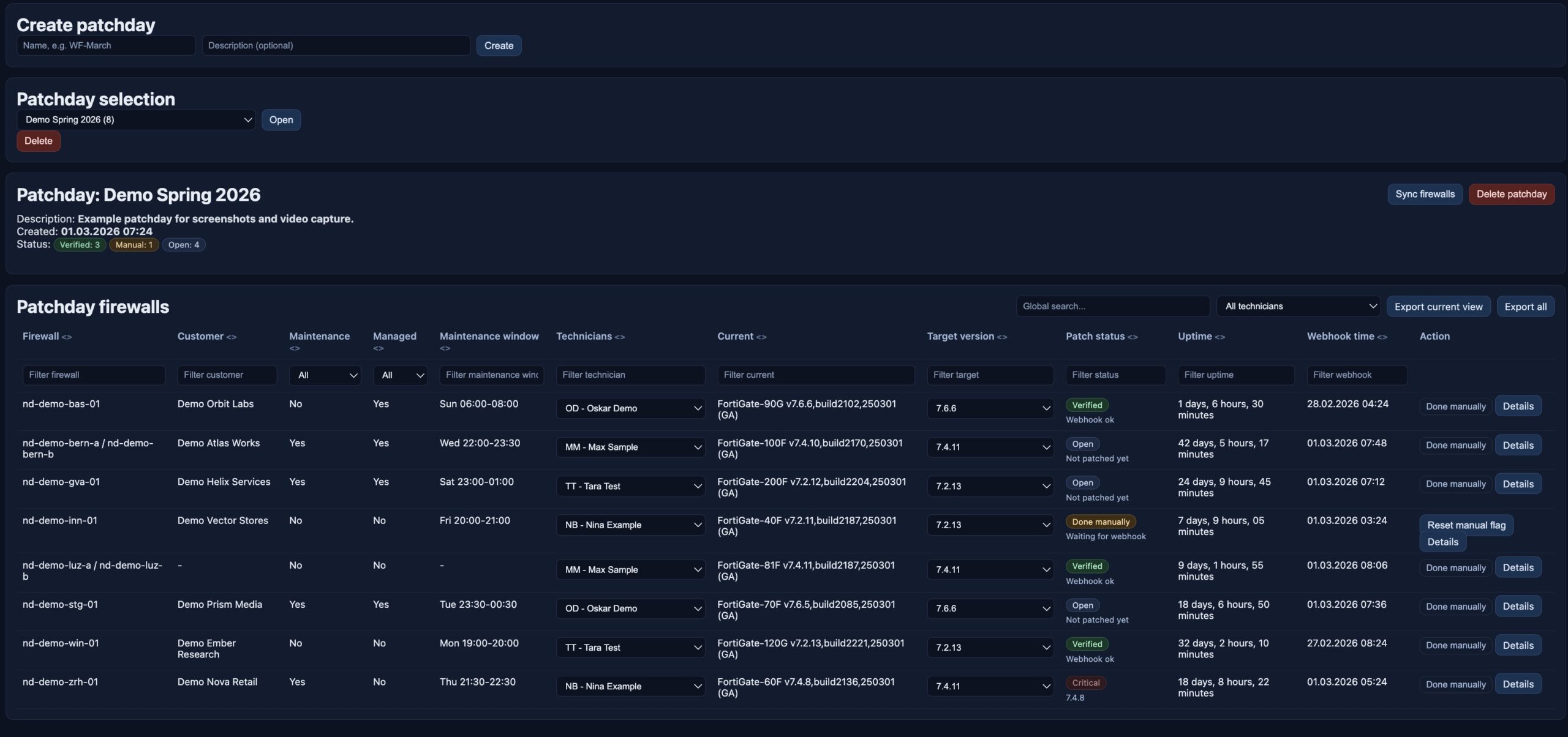Screen dimensions: 1568x737
Task: Click the patchday Name input field
Action: point(106,45)
